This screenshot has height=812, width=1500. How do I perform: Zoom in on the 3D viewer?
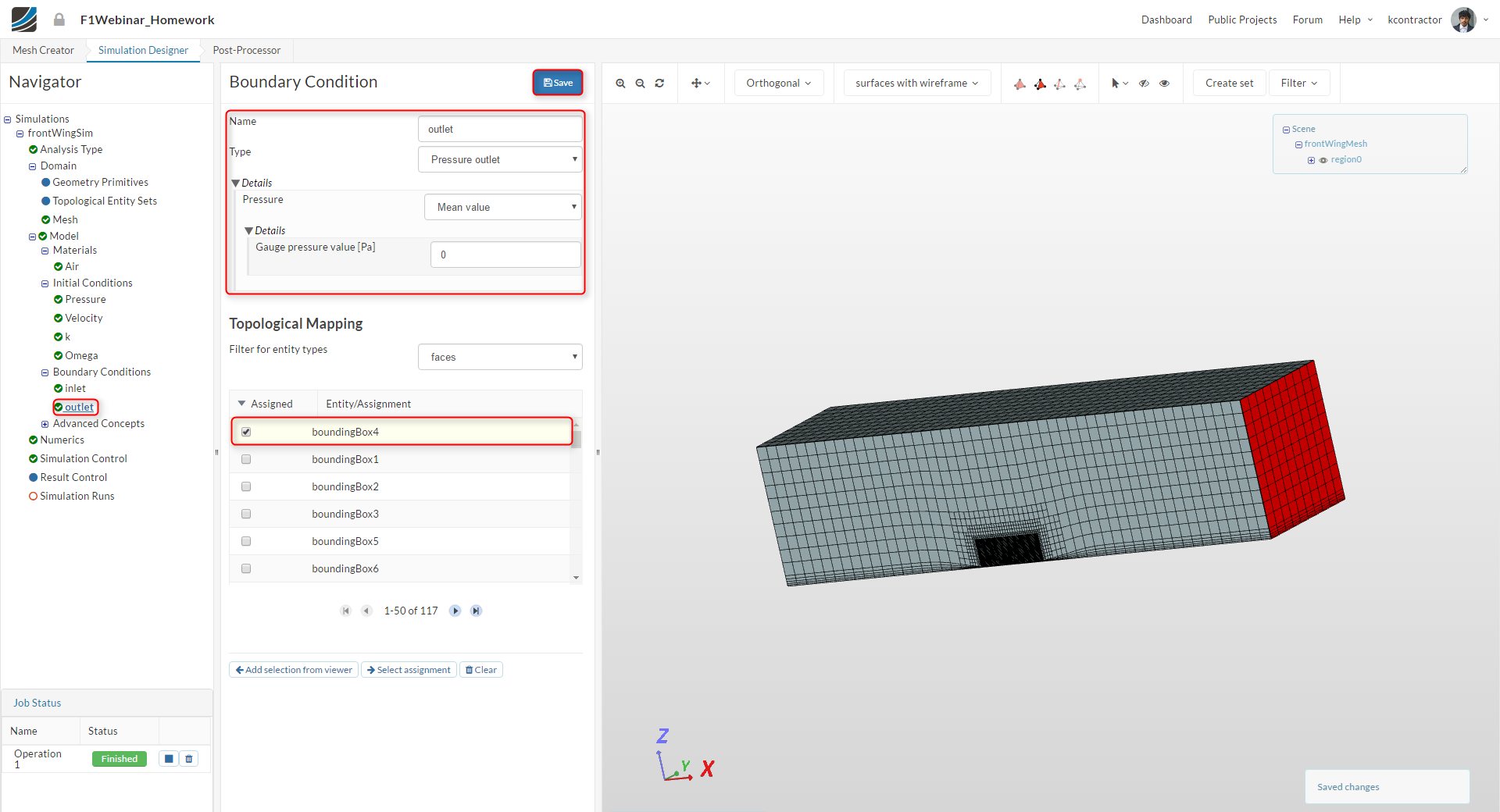(x=620, y=84)
